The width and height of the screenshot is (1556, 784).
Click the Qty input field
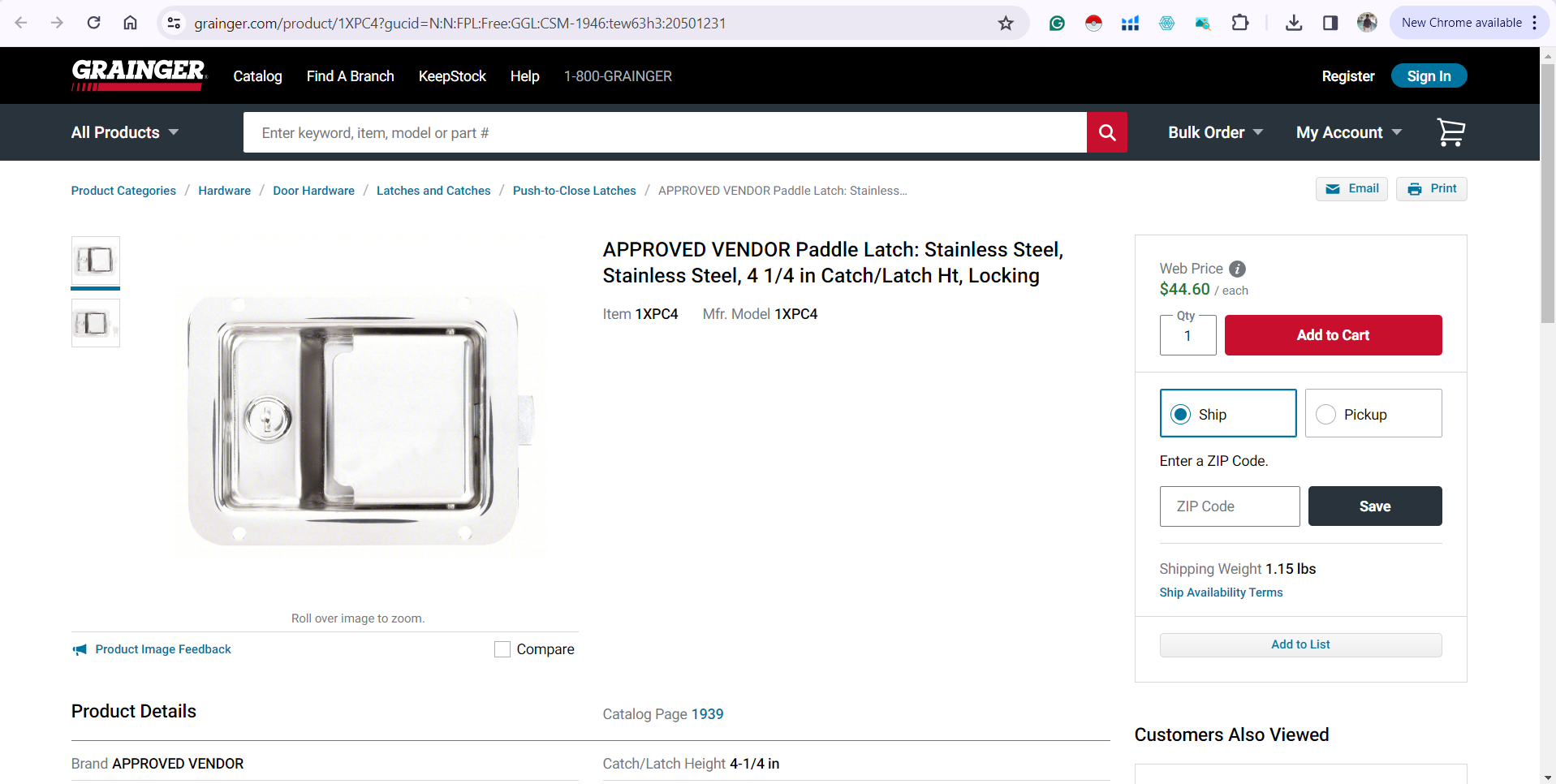click(1187, 335)
